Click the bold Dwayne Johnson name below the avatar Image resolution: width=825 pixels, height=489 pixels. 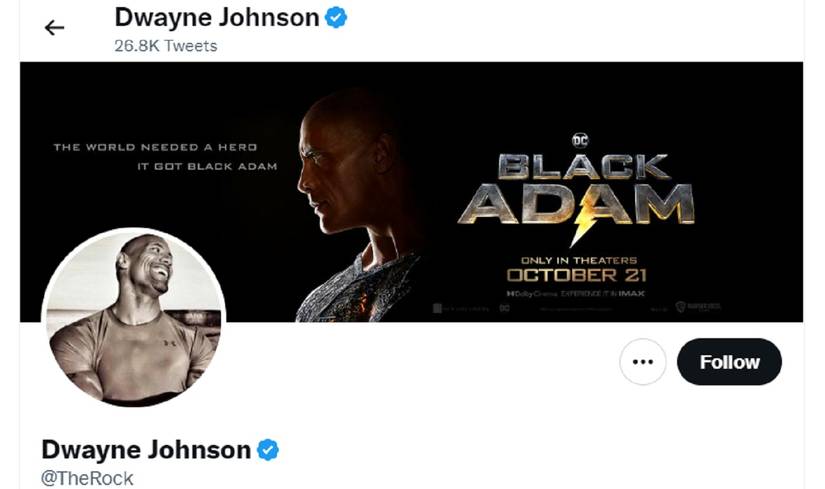pos(146,450)
